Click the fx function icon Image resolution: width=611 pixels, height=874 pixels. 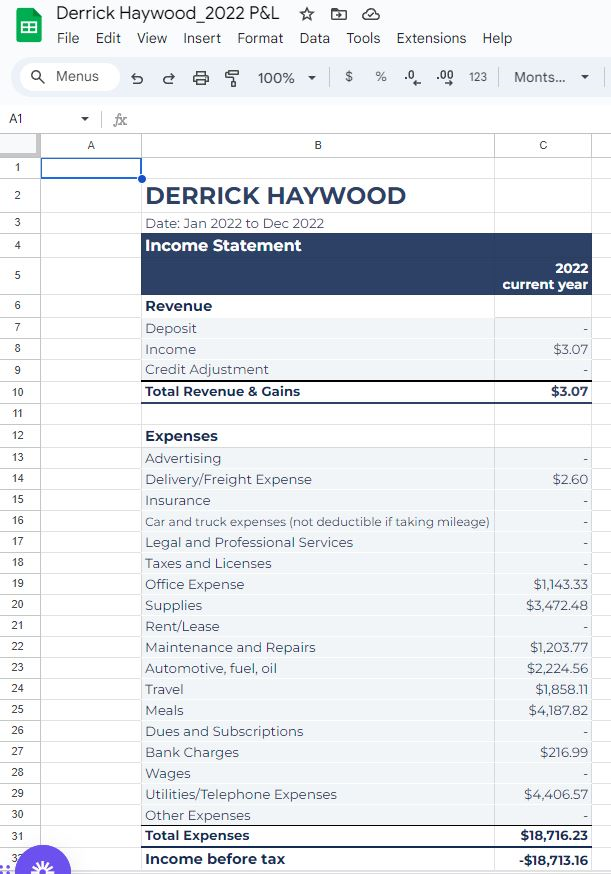[x=120, y=119]
